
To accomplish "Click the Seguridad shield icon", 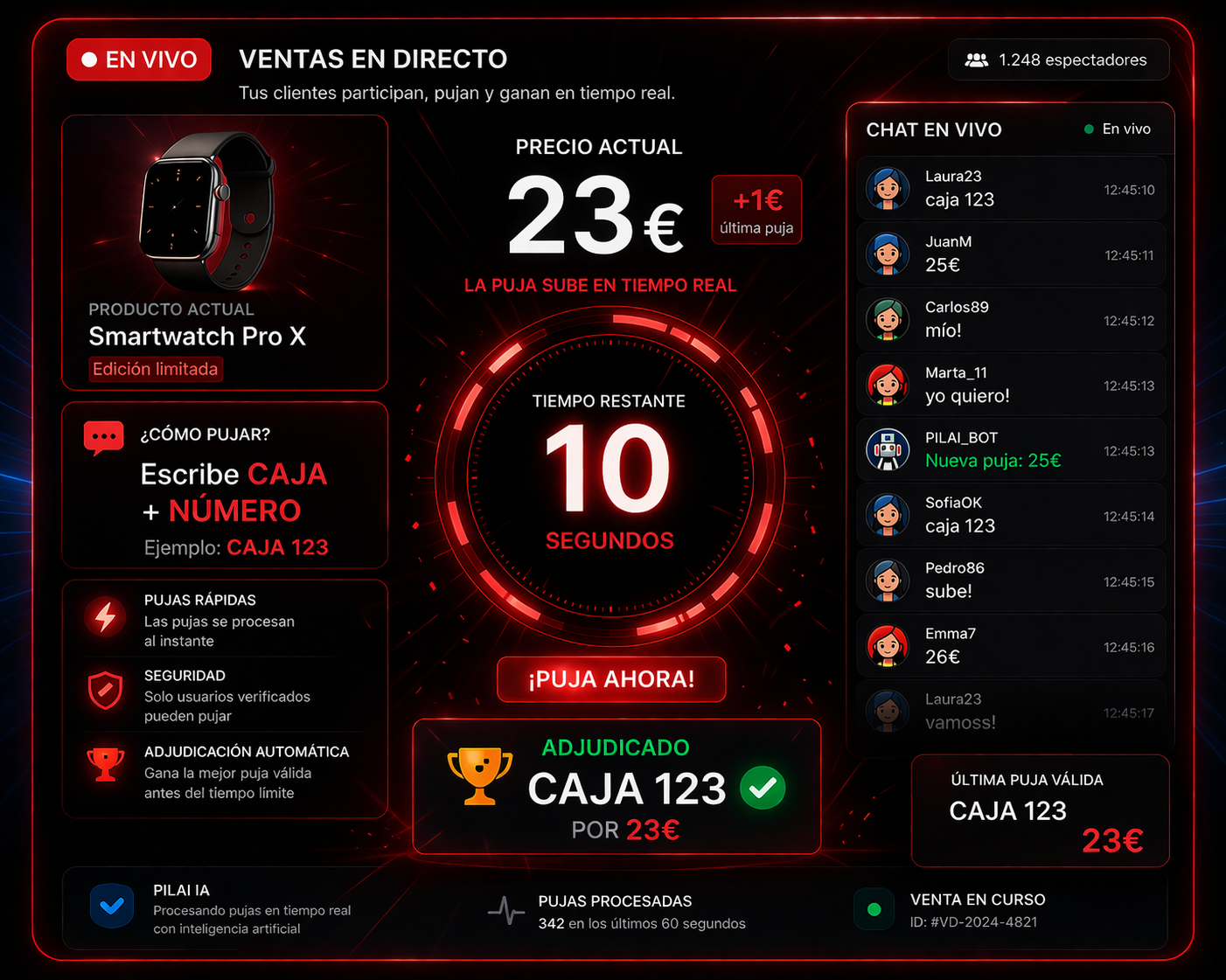I will pos(106,691).
